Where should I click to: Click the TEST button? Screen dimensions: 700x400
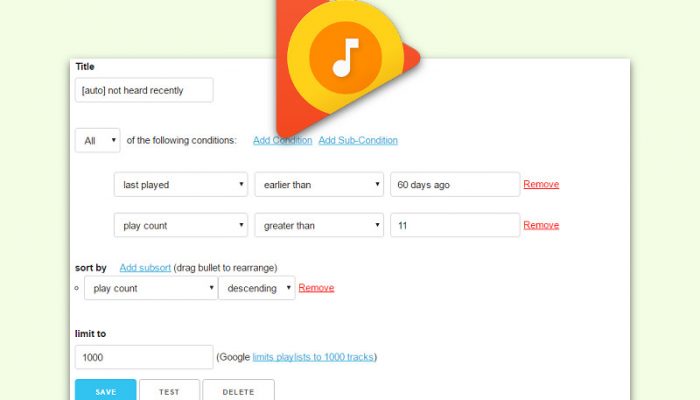click(169, 390)
